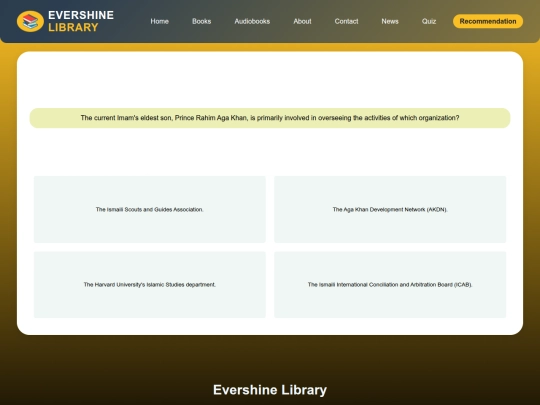Viewport: 540px width, 405px height.
Task: Click the Recommendation button
Action: 488,21
